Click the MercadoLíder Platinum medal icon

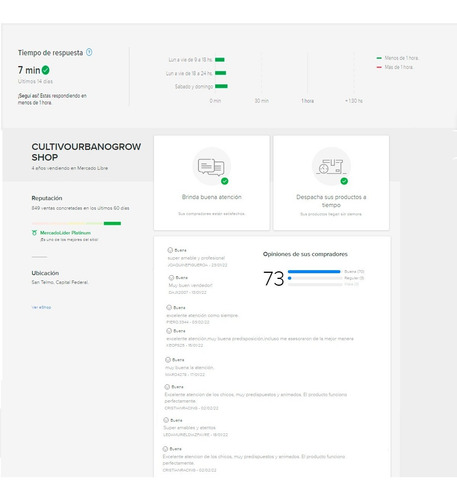pyautogui.click(x=34, y=233)
